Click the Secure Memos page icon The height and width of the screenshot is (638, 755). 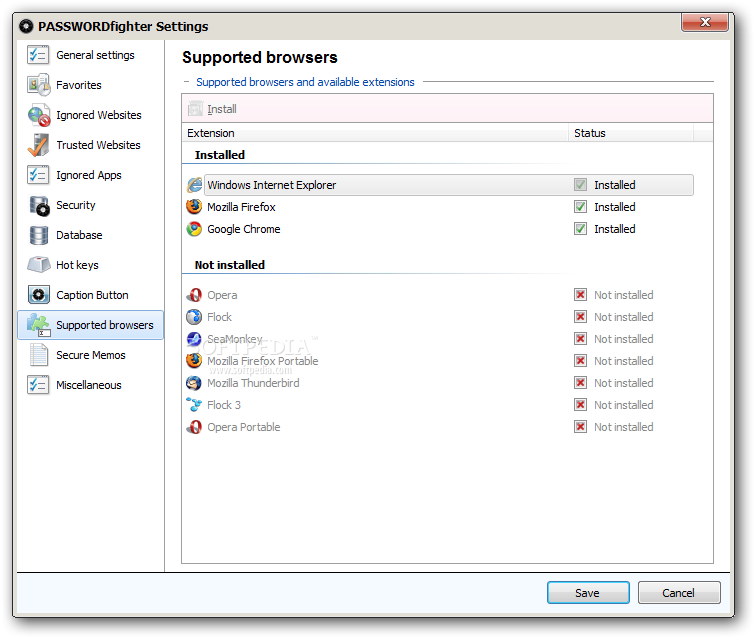[x=39, y=354]
